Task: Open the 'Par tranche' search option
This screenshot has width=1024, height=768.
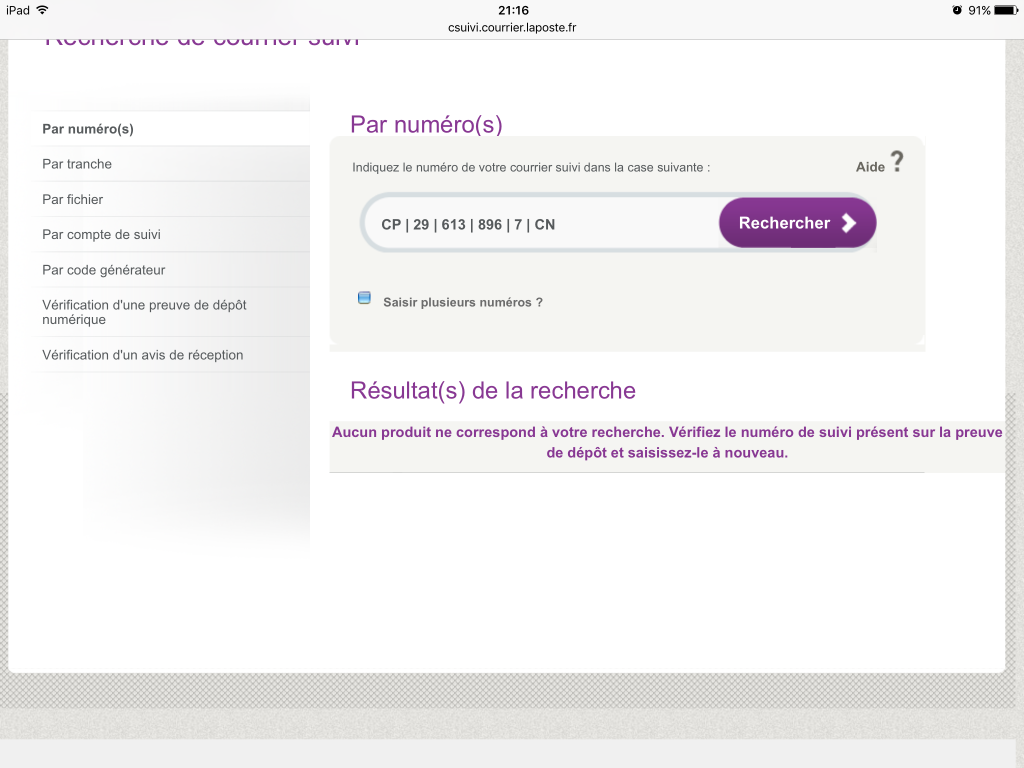Action: 171,164
